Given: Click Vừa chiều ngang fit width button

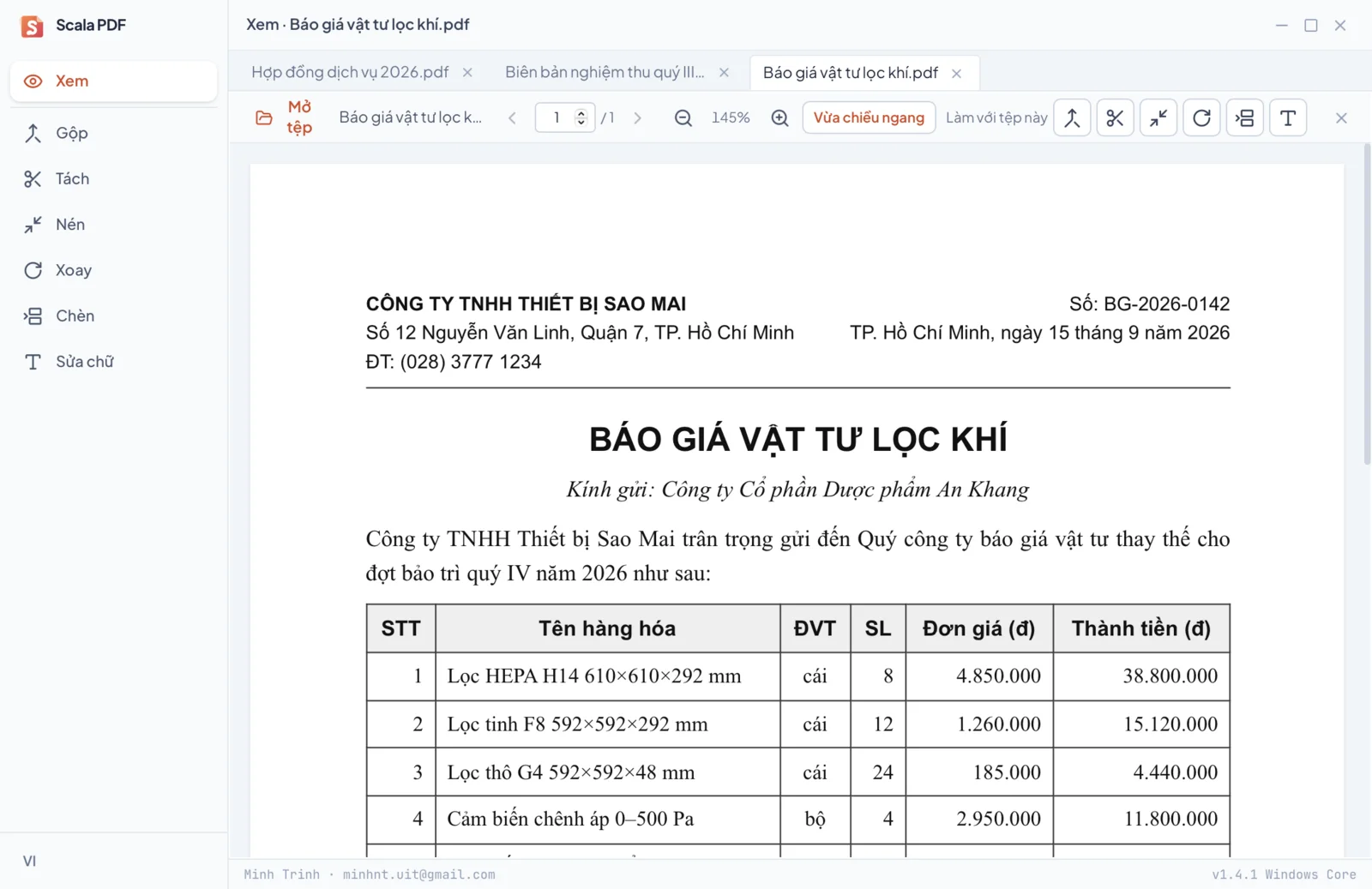Looking at the screenshot, I should (x=869, y=117).
